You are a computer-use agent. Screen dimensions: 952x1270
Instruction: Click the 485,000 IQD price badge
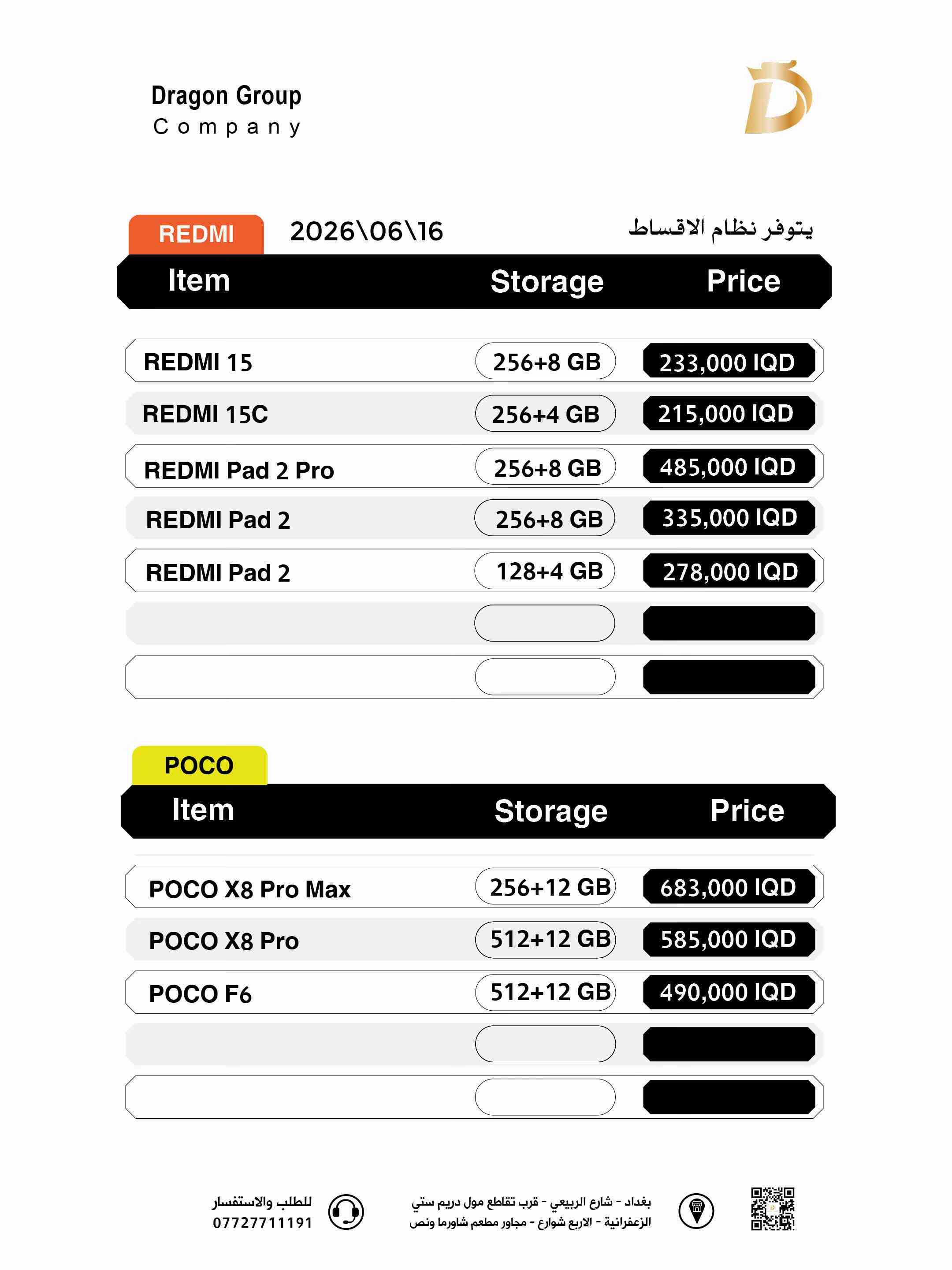click(x=729, y=466)
